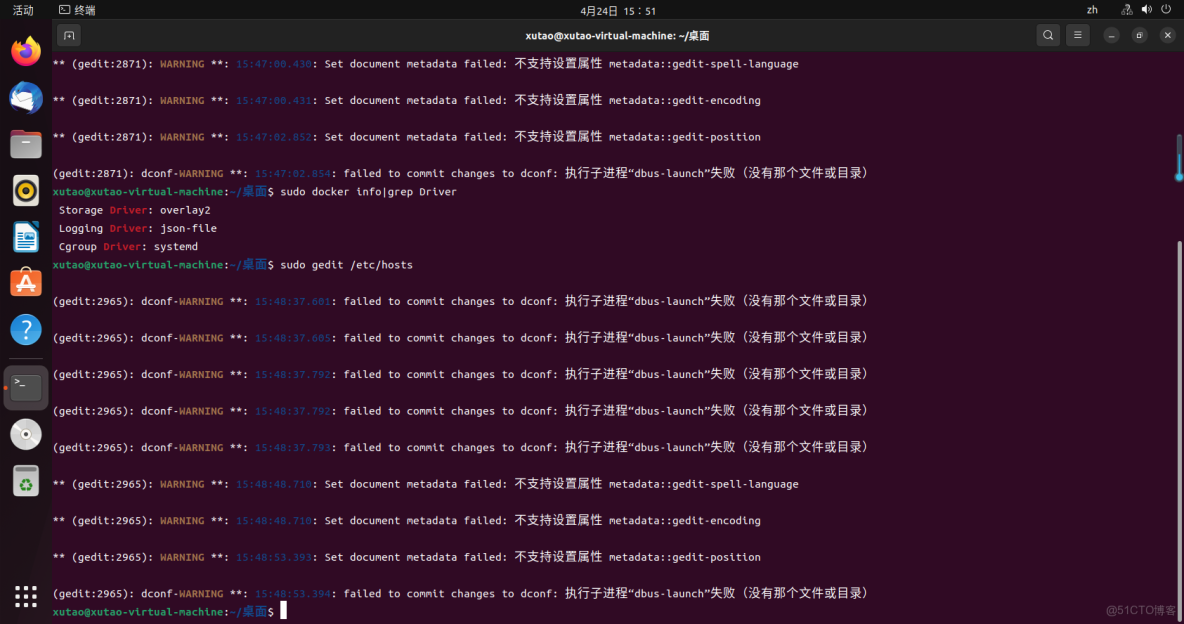Open the date and time calendar panel
Viewport: 1184px width, 624px height.
(x=618, y=11)
